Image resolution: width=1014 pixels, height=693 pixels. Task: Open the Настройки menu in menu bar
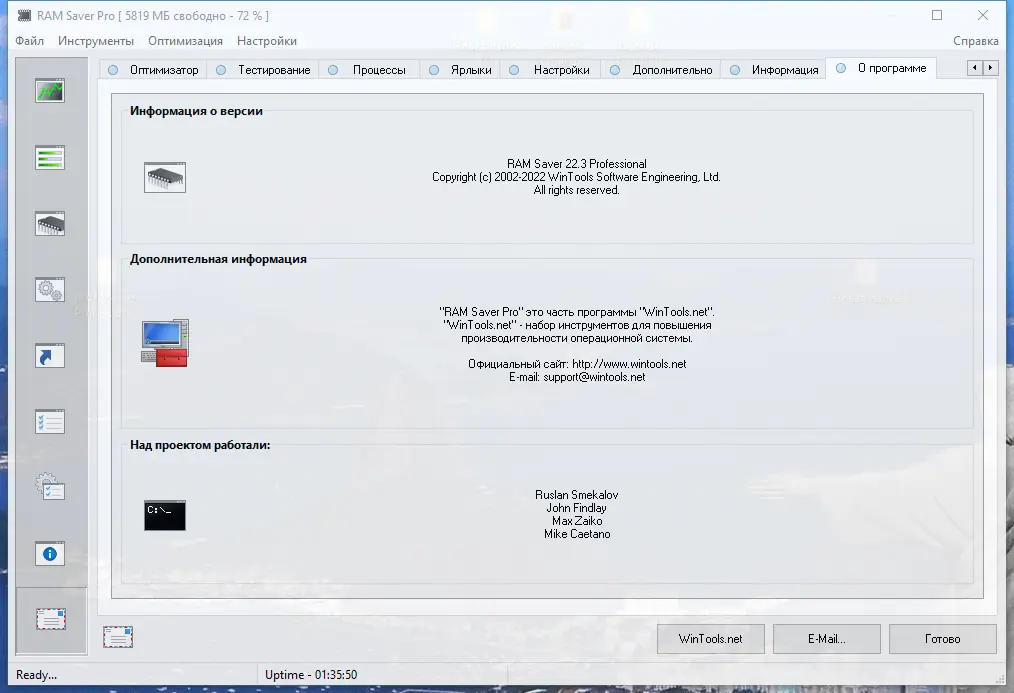pos(266,41)
